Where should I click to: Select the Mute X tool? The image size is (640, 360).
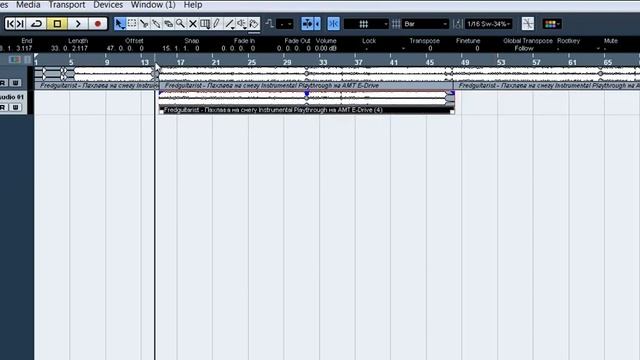coord(193,24)
